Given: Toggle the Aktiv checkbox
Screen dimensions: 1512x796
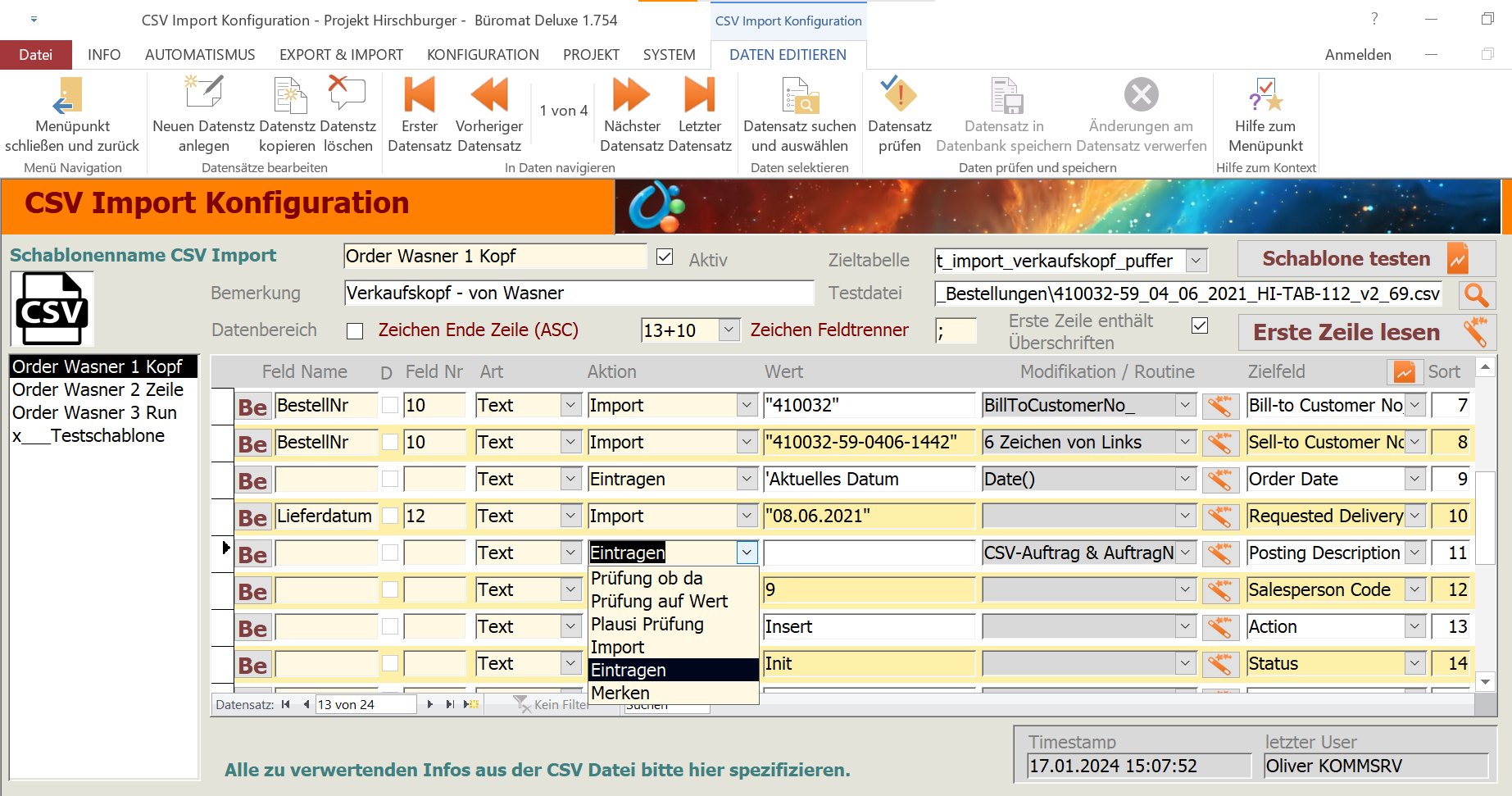Looking at the screenshot, I should [x=665, y=257].
